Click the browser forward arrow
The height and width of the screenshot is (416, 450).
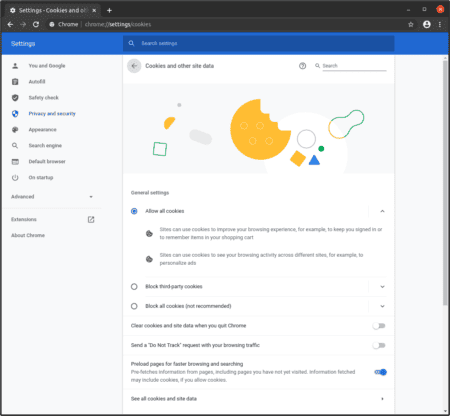click(x=23, y=24)
